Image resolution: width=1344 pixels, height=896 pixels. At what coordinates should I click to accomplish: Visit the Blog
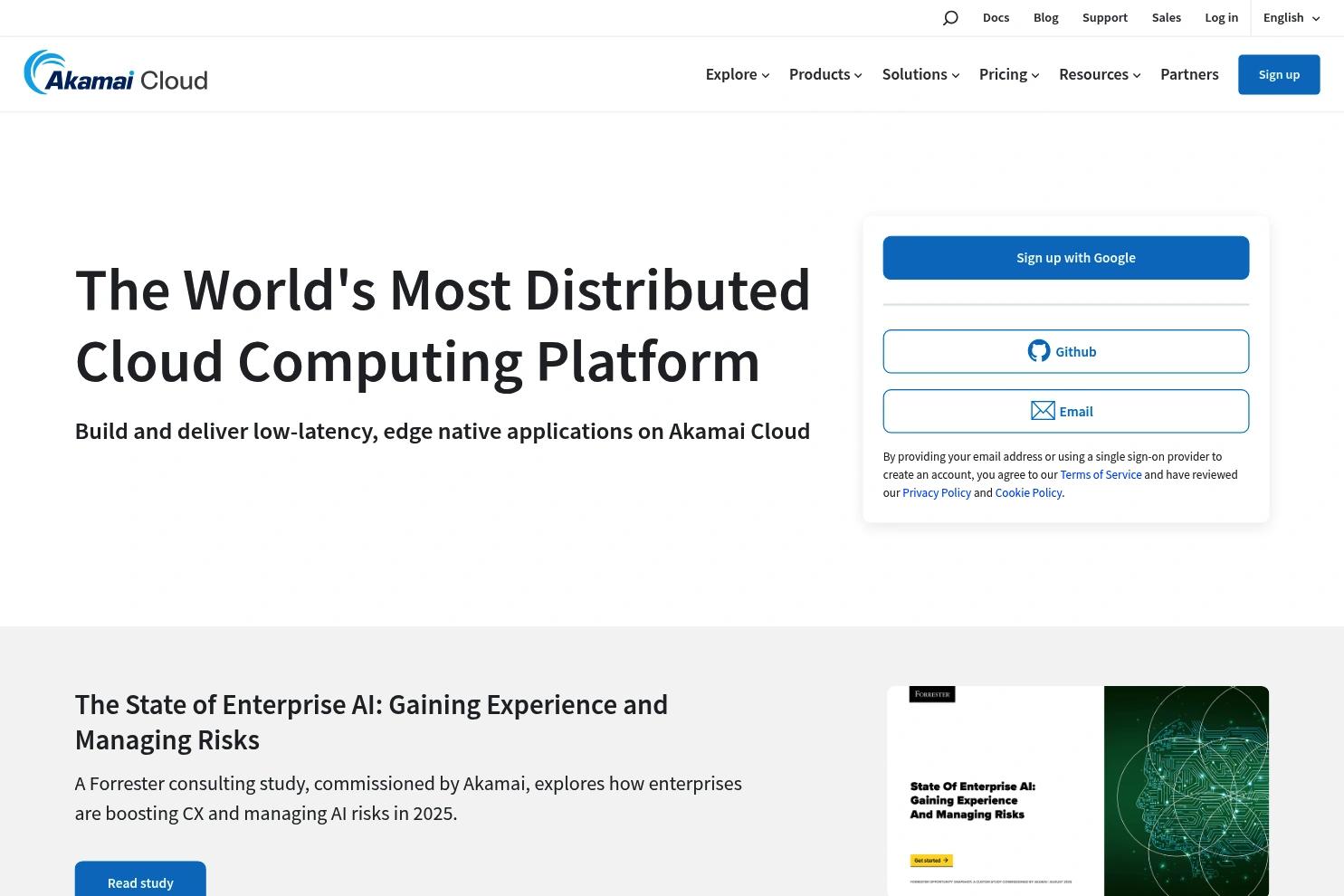[x=1045, y=18]
